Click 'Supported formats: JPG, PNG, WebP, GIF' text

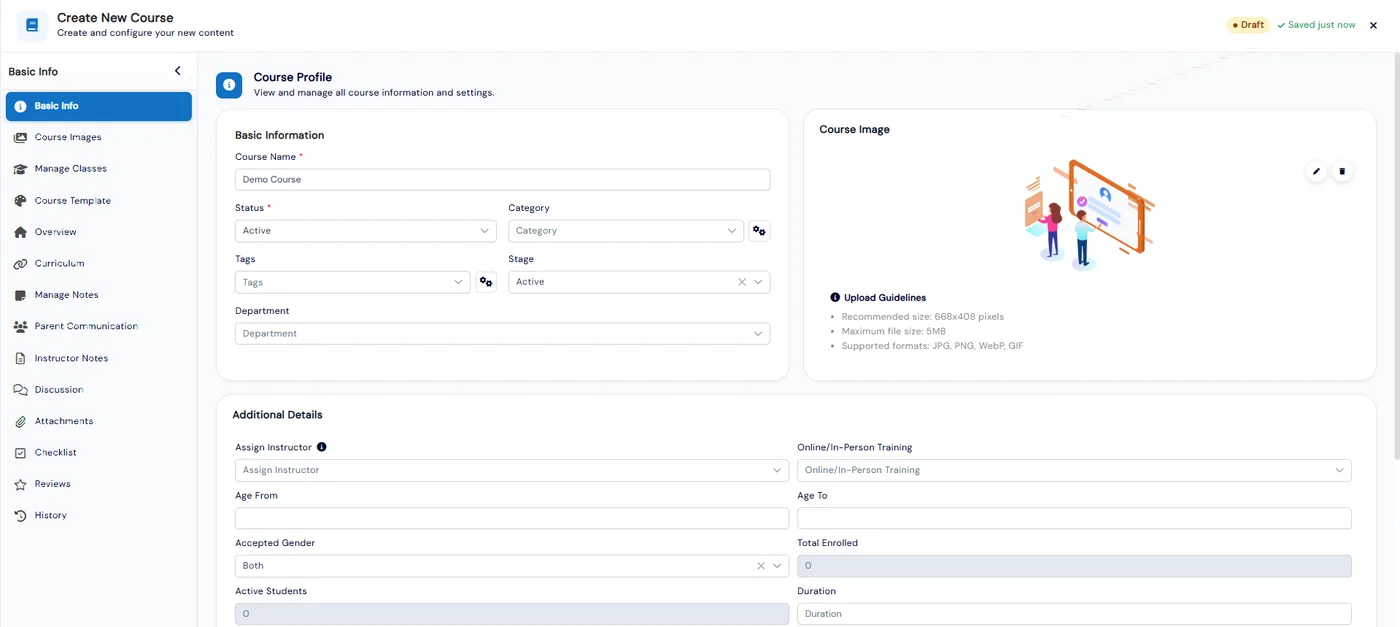(x=932, y=346)
